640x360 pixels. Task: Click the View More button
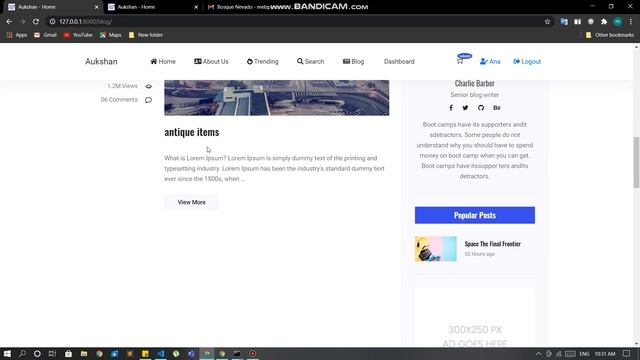tap(191, 202)
